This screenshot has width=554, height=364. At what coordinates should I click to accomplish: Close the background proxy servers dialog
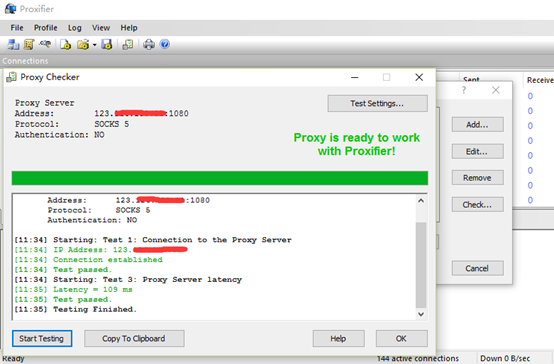click(496, 90)
